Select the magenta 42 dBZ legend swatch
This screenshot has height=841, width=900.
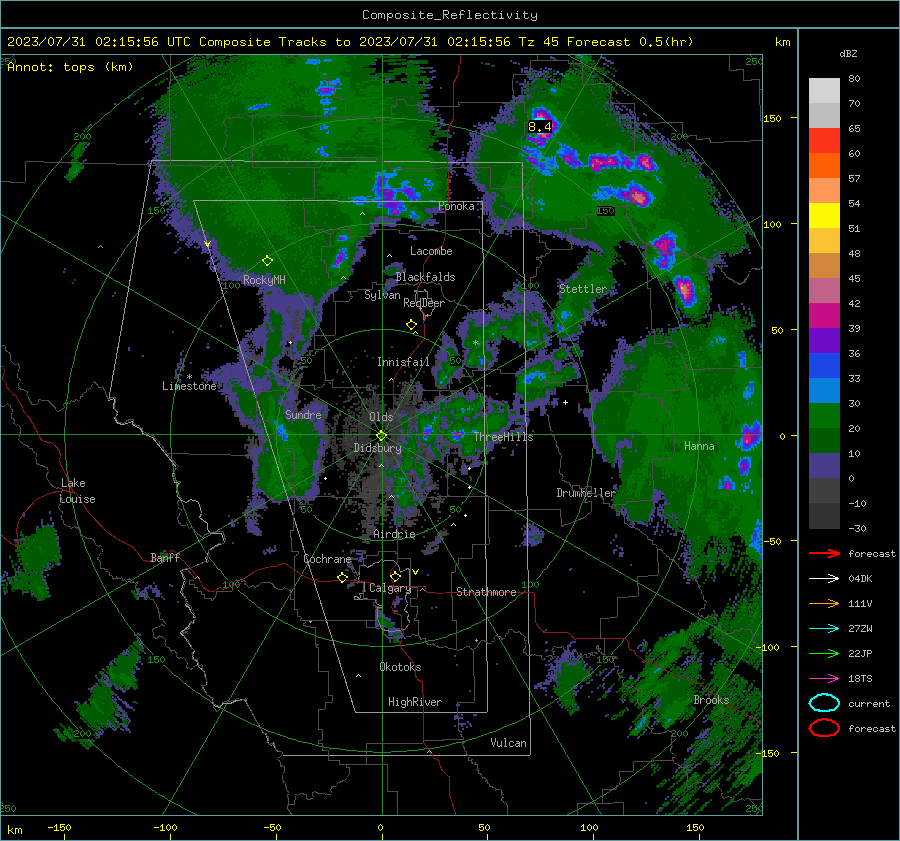824,315
